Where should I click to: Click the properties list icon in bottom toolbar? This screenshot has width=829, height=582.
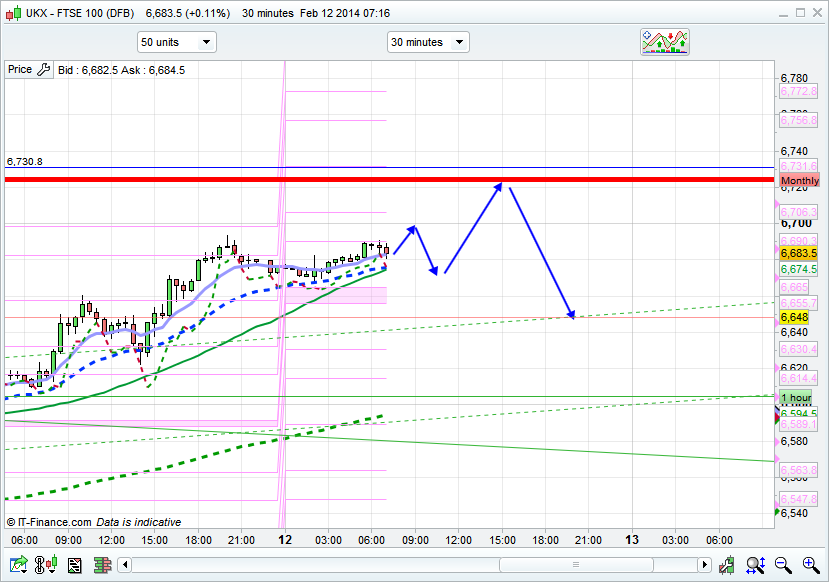(74, 566)
